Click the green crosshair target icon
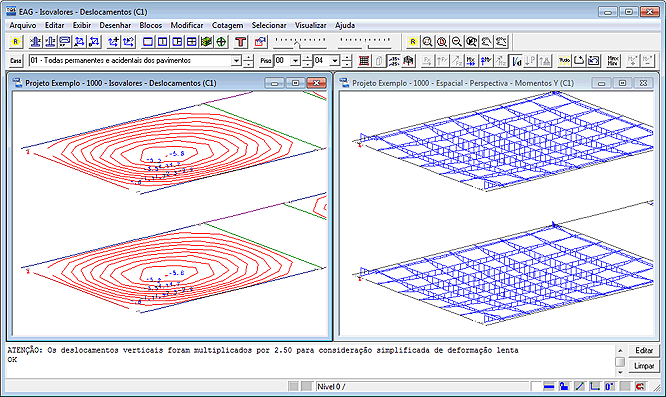Screen dimensions: 666x397 [221, 42]
